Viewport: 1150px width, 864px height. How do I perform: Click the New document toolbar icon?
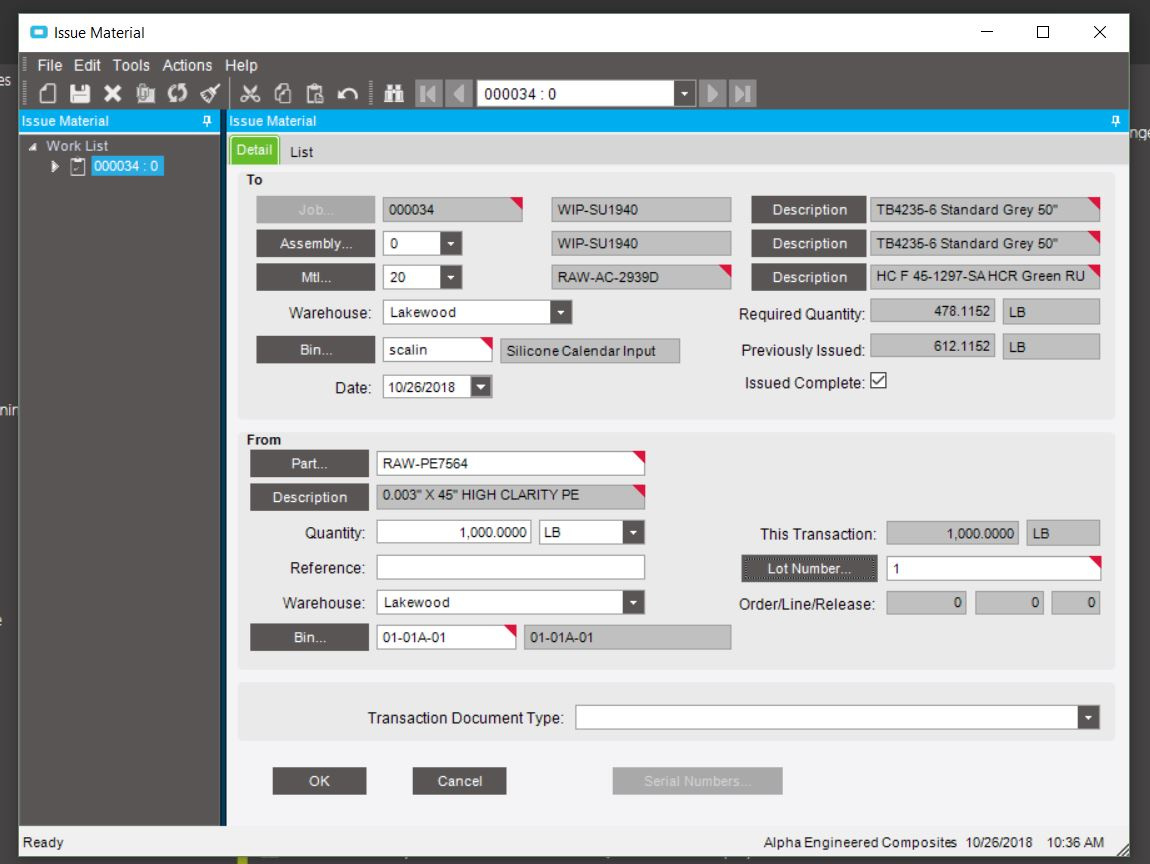point(48,94)
